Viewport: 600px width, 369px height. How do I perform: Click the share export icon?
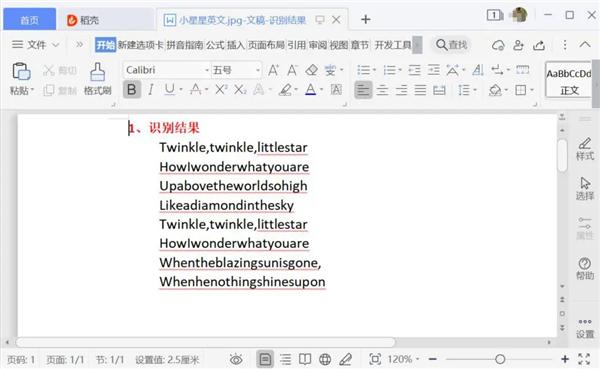pyautogui.click(x=539, y=45)
